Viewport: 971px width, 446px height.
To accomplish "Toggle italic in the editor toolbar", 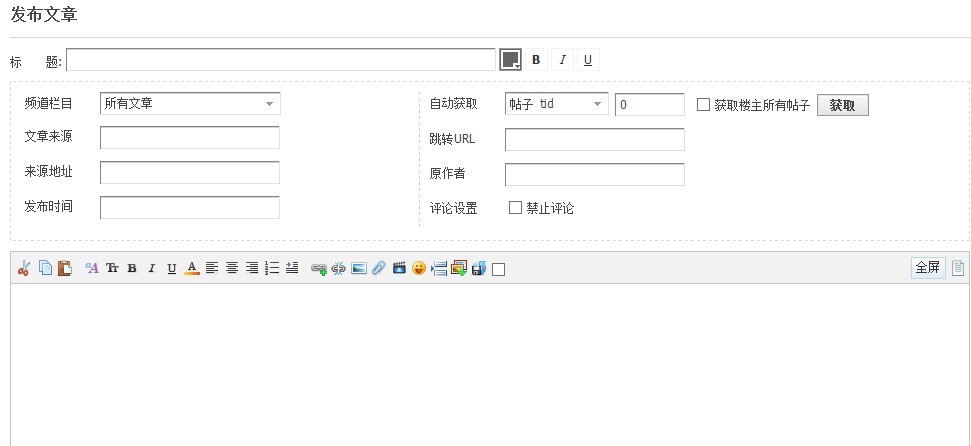I will click(x=152, y=268).
